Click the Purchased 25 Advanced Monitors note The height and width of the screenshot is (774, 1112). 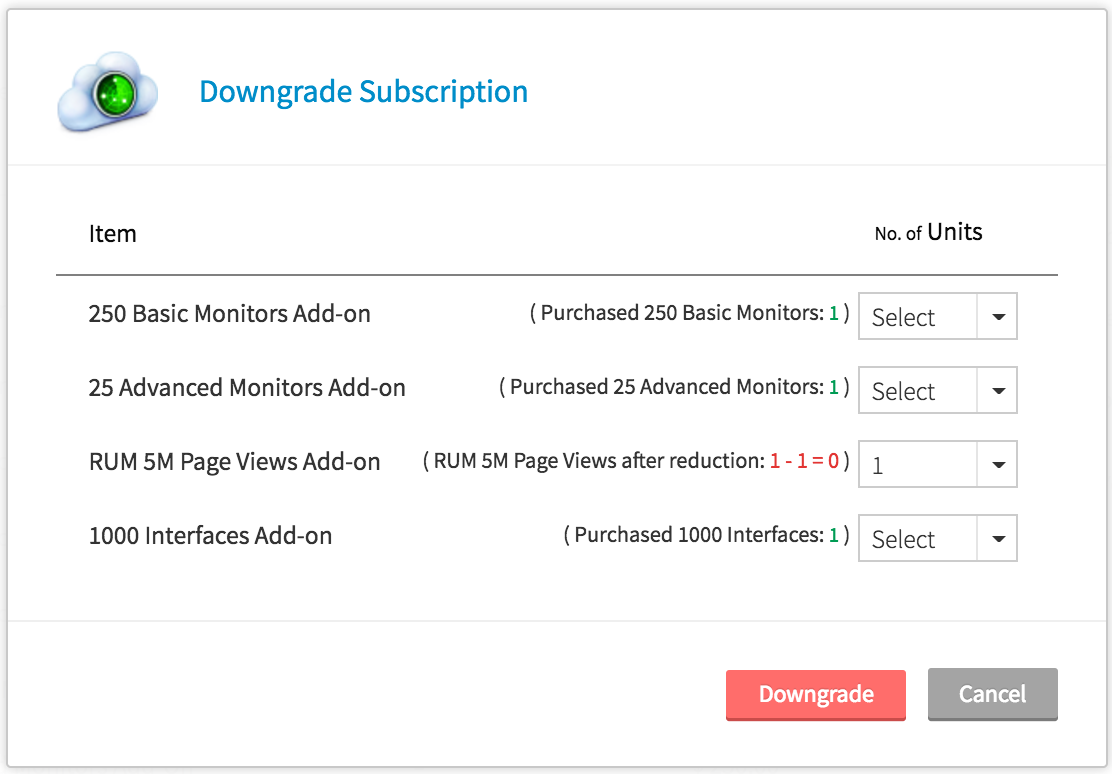pos(673,387)
